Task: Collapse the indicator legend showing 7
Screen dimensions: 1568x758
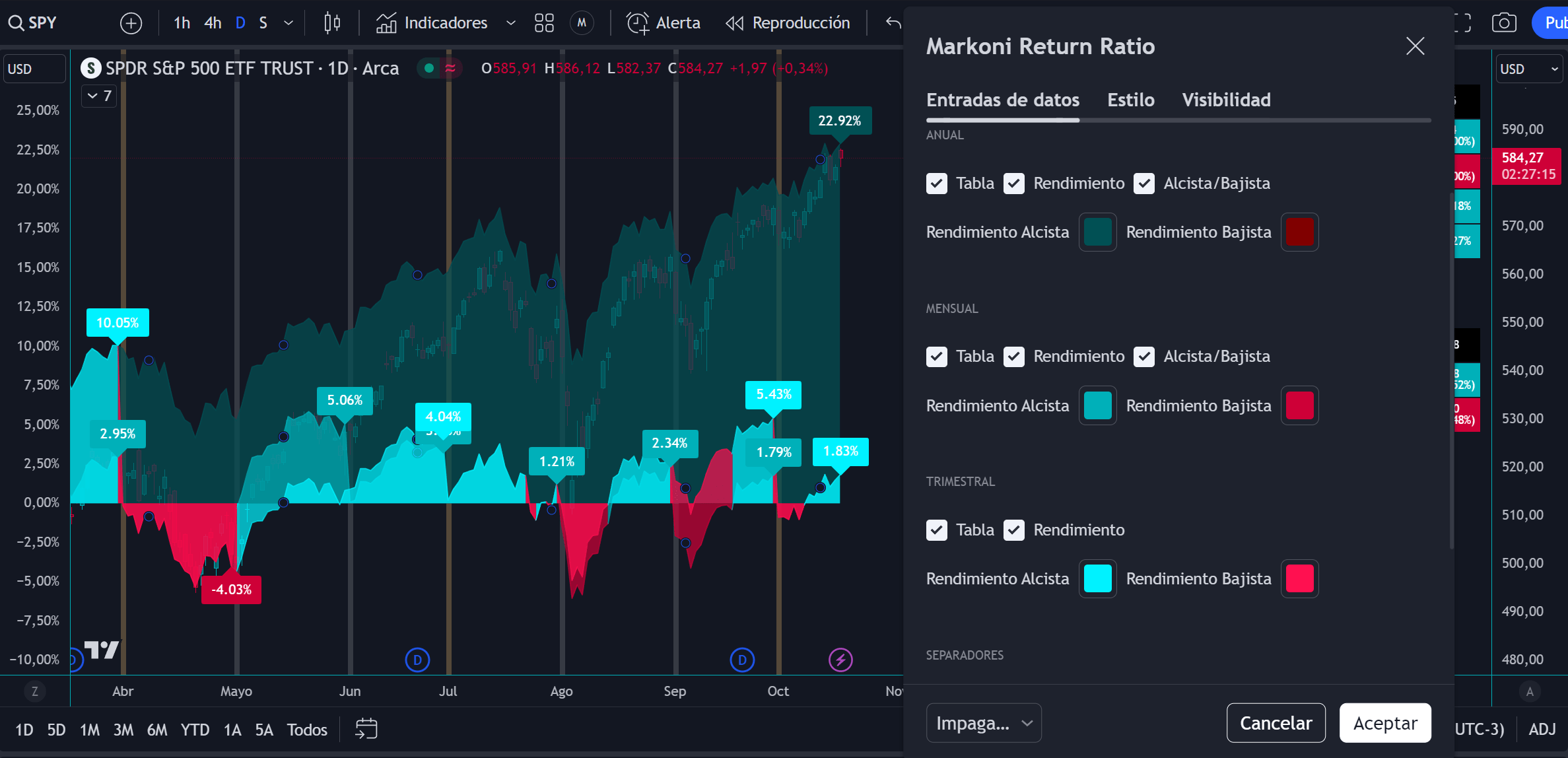Action: click(100, 96)
